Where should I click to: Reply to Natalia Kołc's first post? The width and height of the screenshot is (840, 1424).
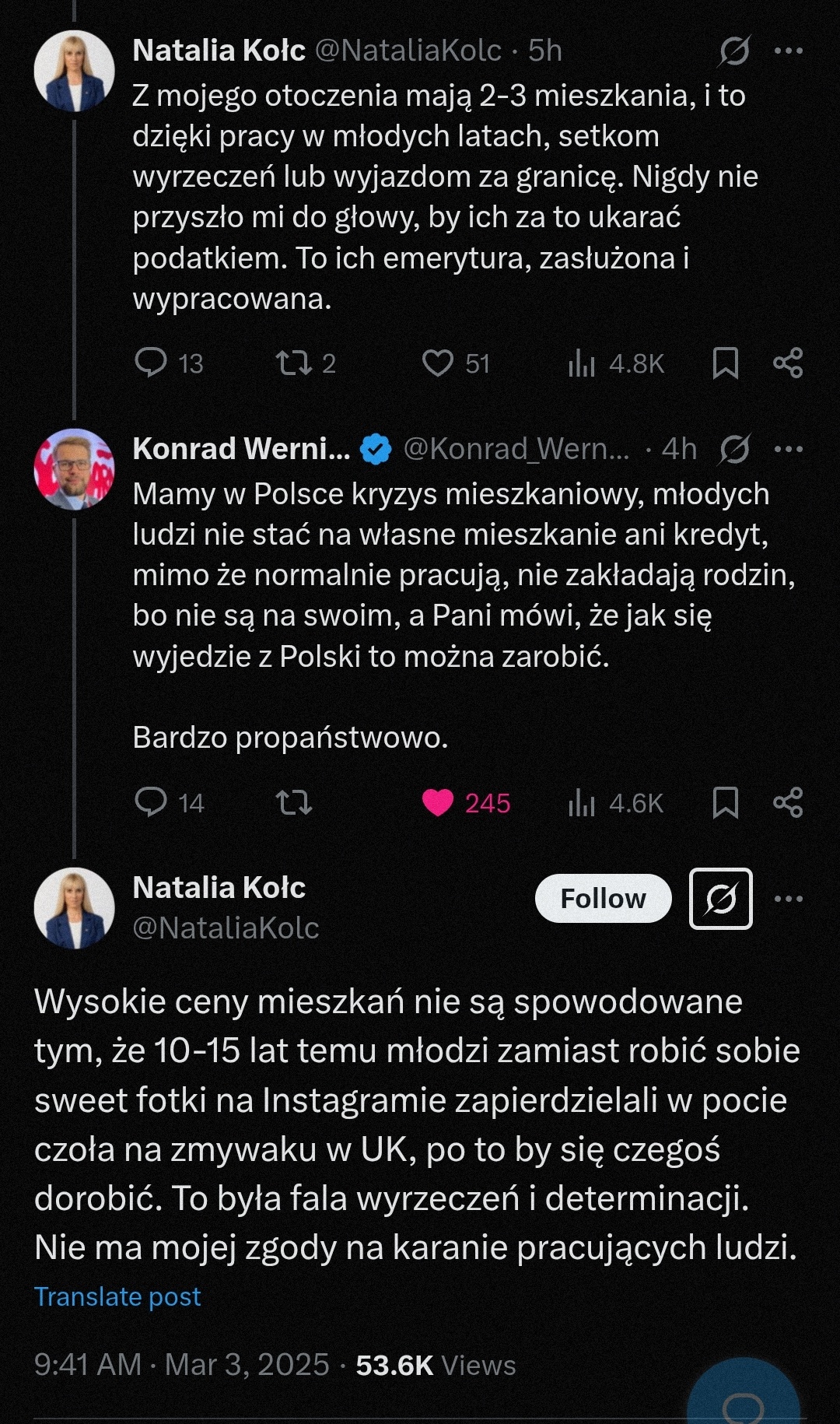[x=151, y=363]
